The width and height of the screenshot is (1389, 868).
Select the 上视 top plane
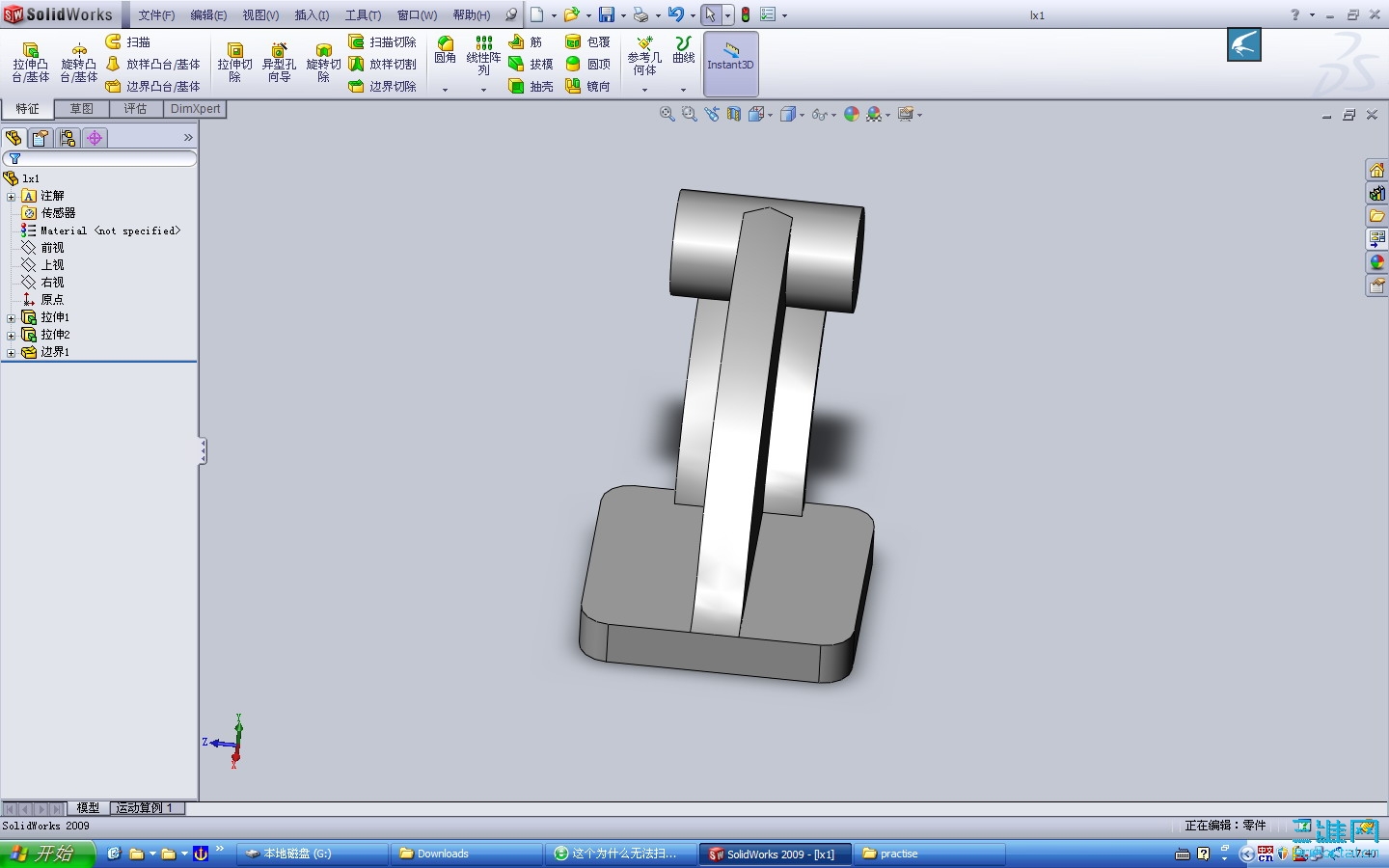click(43, 265)
